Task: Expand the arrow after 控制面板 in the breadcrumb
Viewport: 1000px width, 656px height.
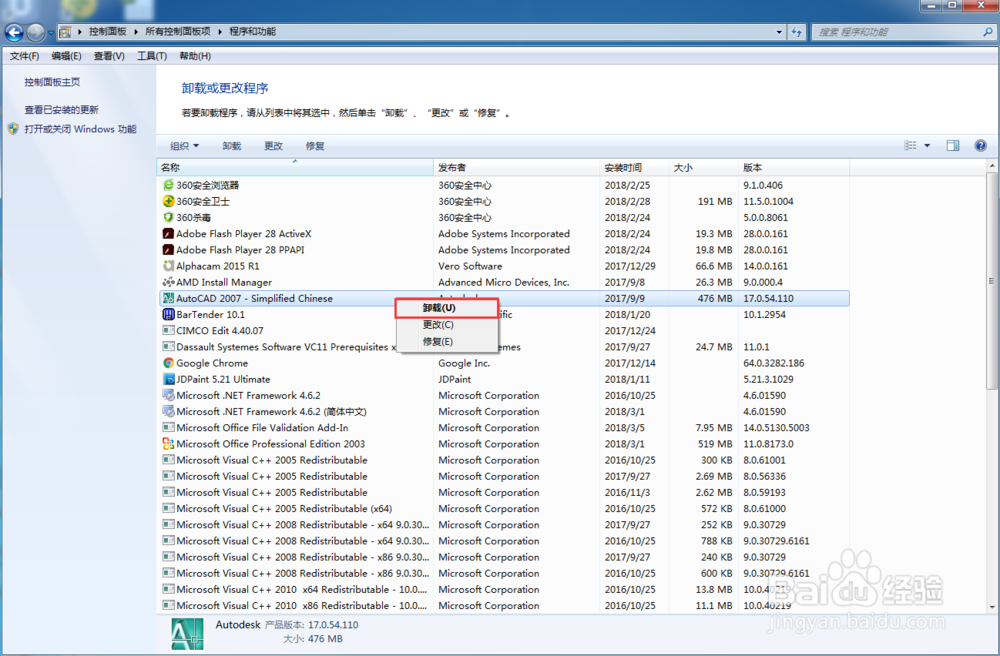Action: [136, 31]
